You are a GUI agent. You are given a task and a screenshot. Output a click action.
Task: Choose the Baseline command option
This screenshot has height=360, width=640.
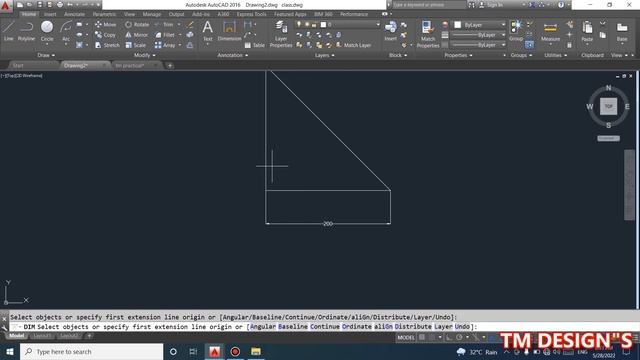click(x=293, y=327)
